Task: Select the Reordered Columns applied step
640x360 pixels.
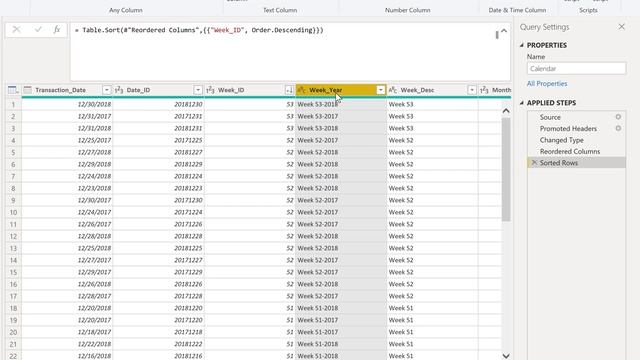Action: [570, 151]
